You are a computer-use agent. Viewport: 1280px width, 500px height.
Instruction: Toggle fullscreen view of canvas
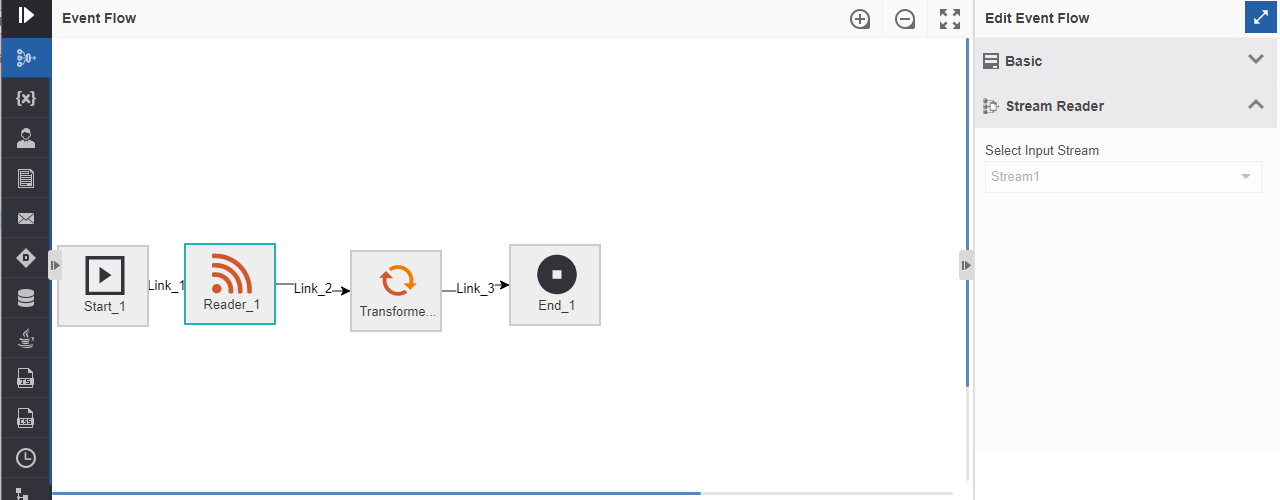pos(950,19)
